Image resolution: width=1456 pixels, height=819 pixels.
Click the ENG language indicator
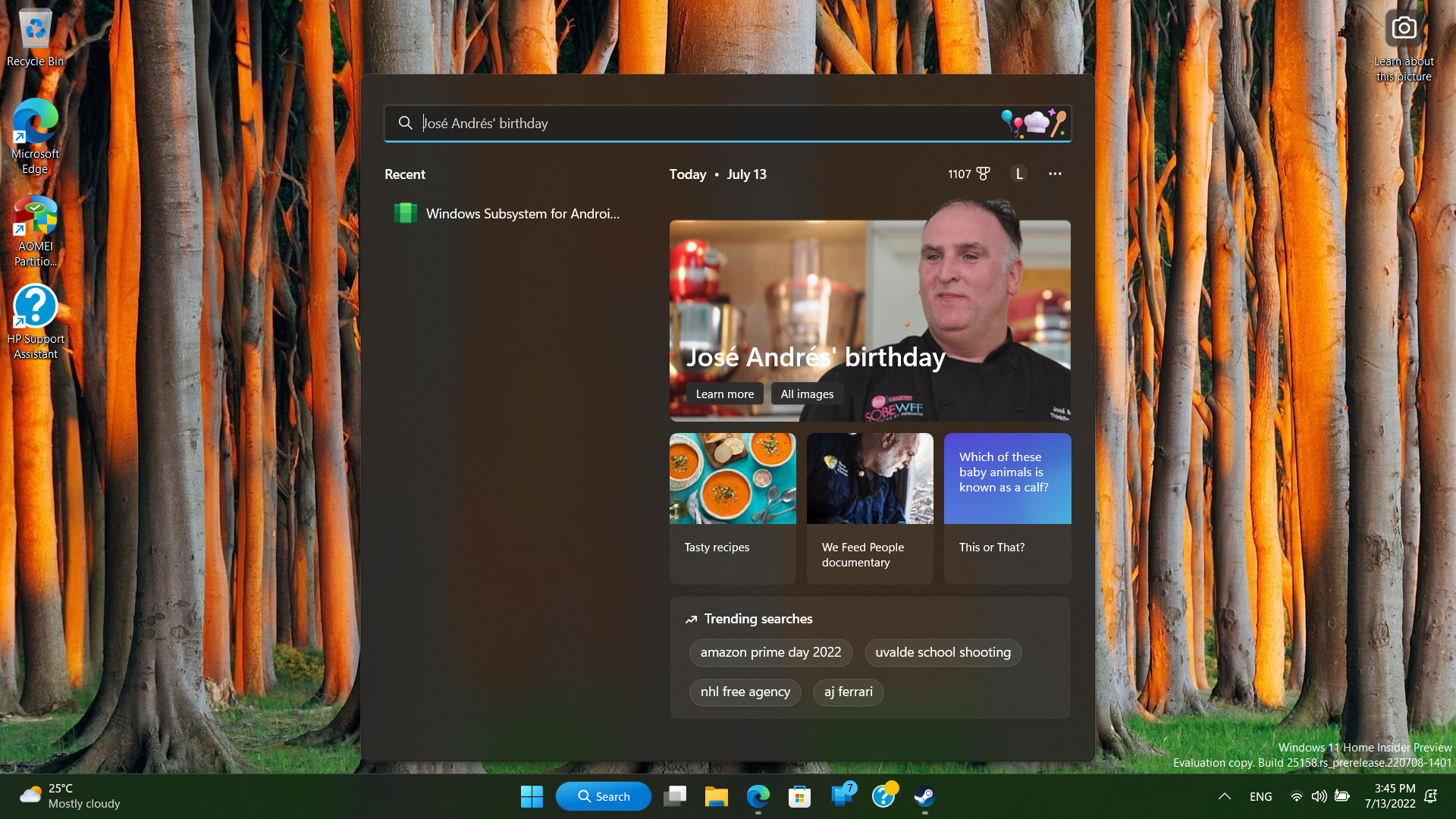tap(1260, 796)
